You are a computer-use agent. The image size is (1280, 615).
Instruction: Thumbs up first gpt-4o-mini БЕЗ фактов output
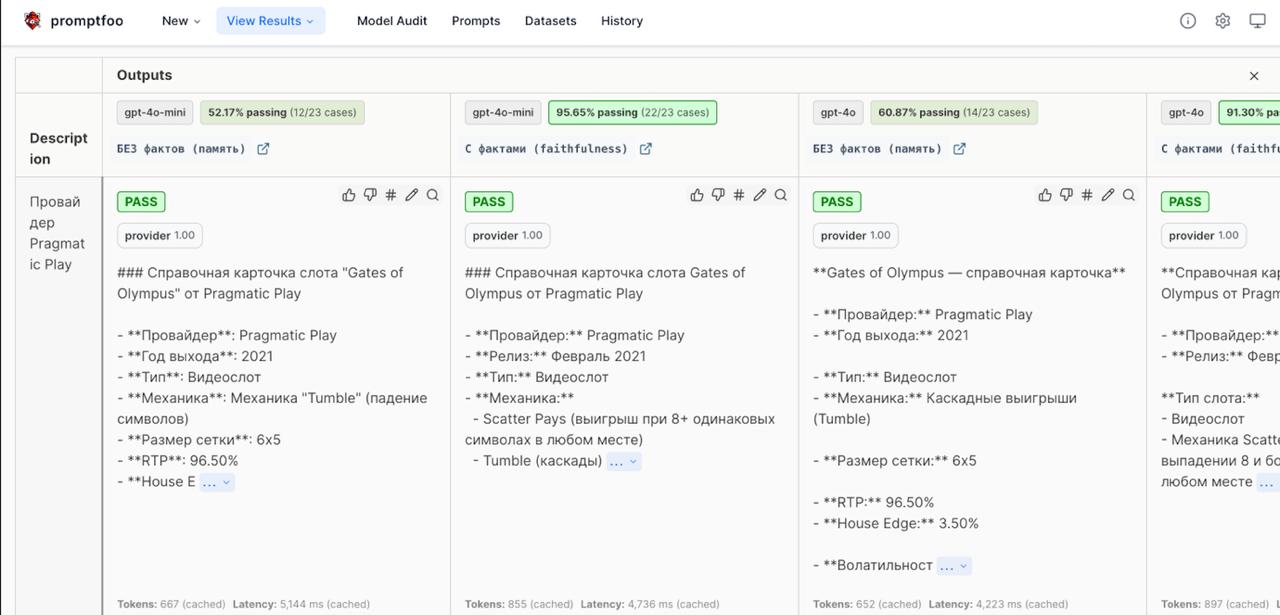click(x=349, y=195)
